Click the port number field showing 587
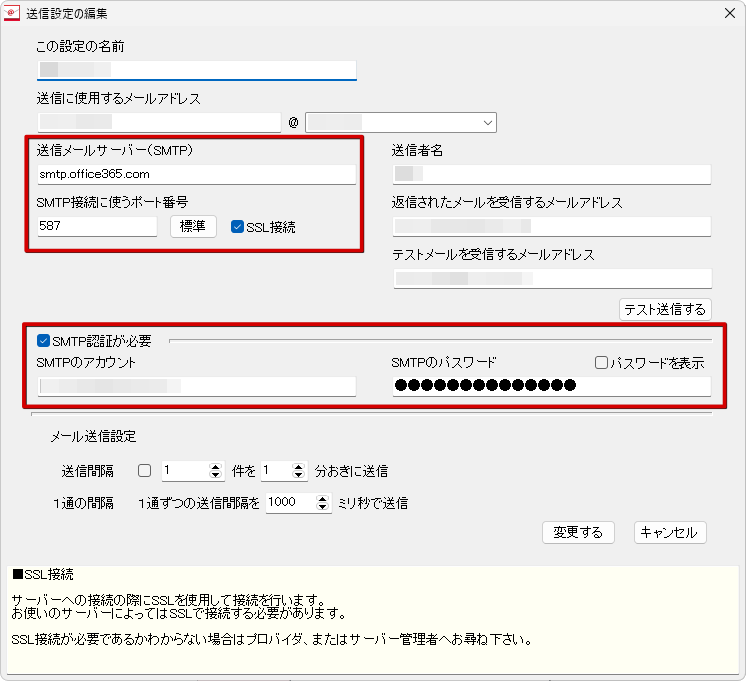This screenshot has height=681, width=746. [x=96, y=227]
